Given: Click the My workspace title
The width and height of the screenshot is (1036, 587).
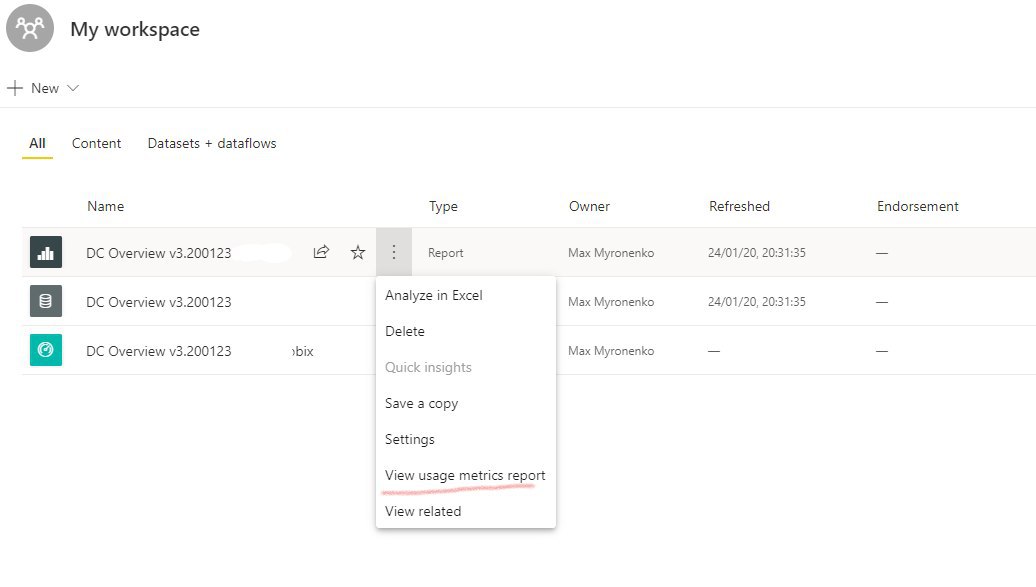Looking at the screenshot, I should click(x=135, y=29).
